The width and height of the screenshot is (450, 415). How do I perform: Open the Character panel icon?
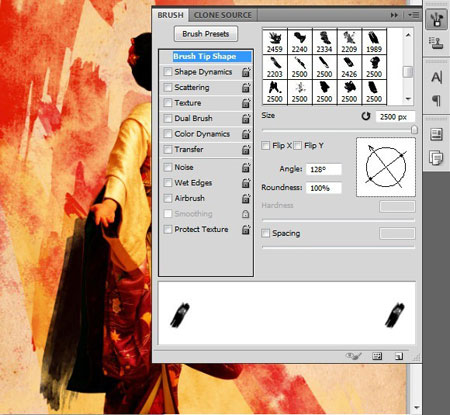(436, 78)
